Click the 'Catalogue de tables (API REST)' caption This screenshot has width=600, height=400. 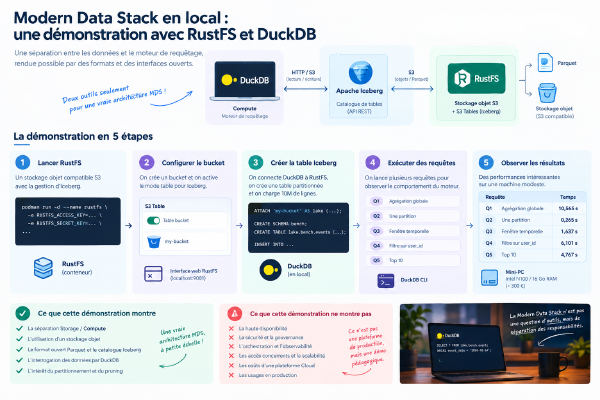coord(359,108)
